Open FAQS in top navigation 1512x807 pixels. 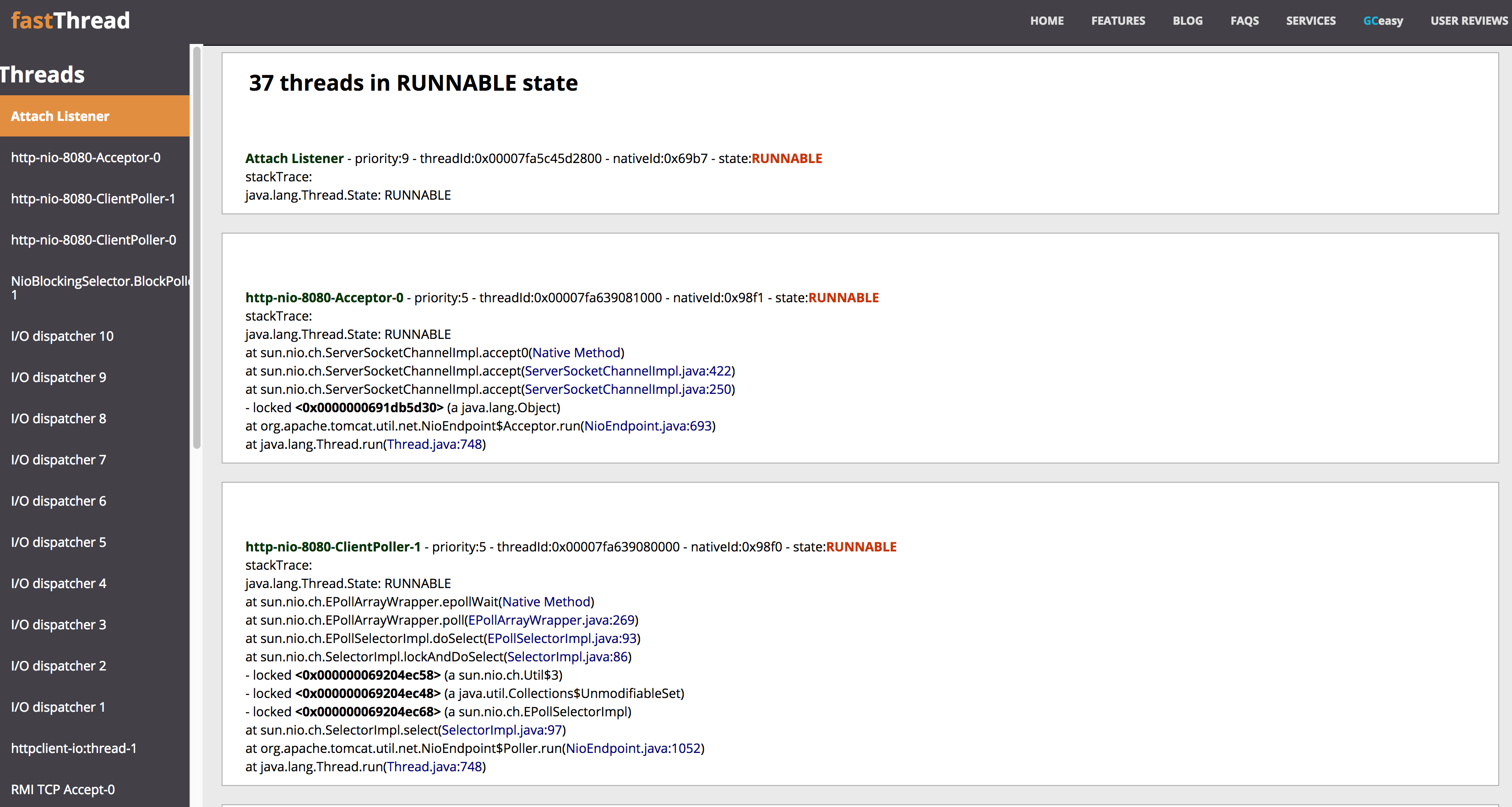point(1244,21)
